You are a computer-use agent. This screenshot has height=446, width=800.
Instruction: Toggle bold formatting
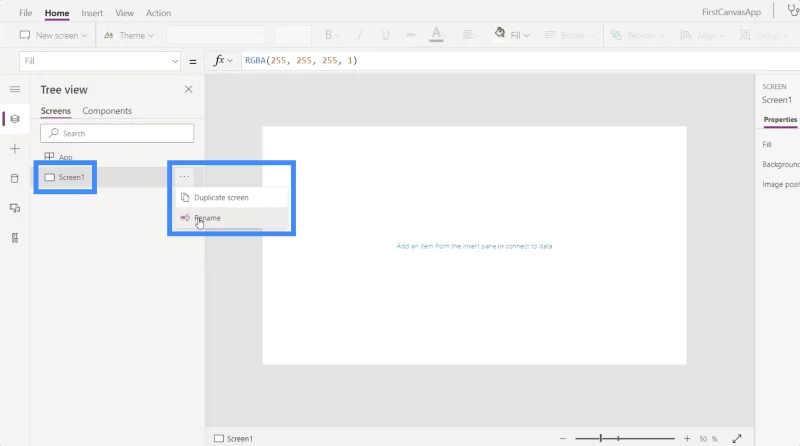(x=329, y=35)
